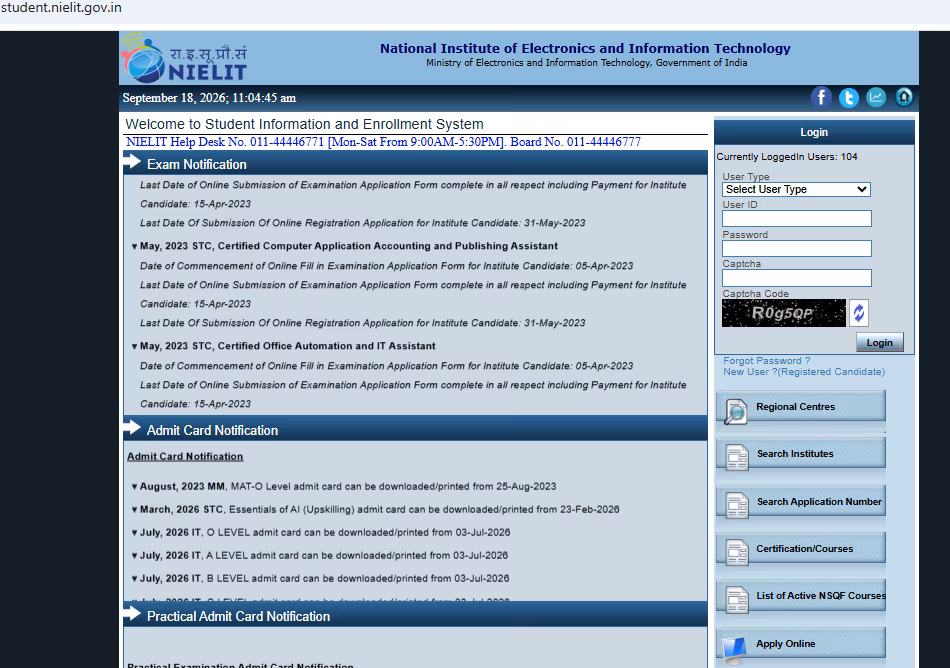This screenshot has width=950, height=668.
Task: Click the List of Active NSQF Courses icon
Action: point(737,600)
